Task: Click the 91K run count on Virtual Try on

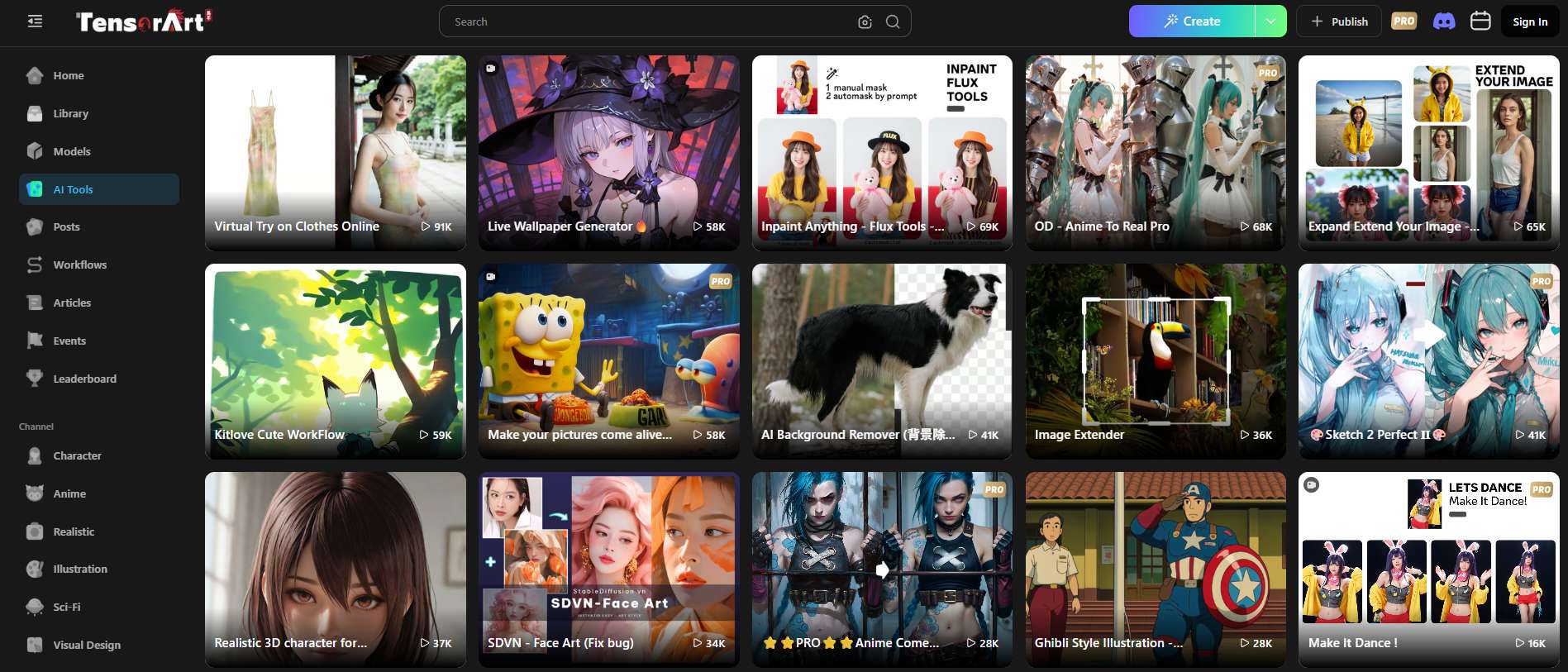Action: [436, 226]
